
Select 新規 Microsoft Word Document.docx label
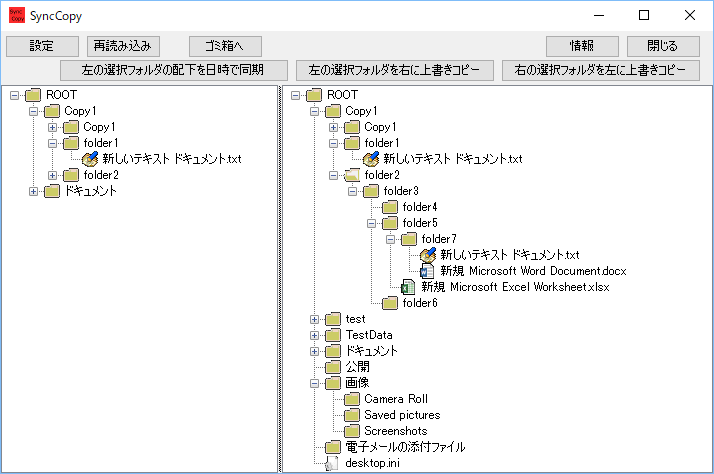pyautogui.click(x=533, y=271)
